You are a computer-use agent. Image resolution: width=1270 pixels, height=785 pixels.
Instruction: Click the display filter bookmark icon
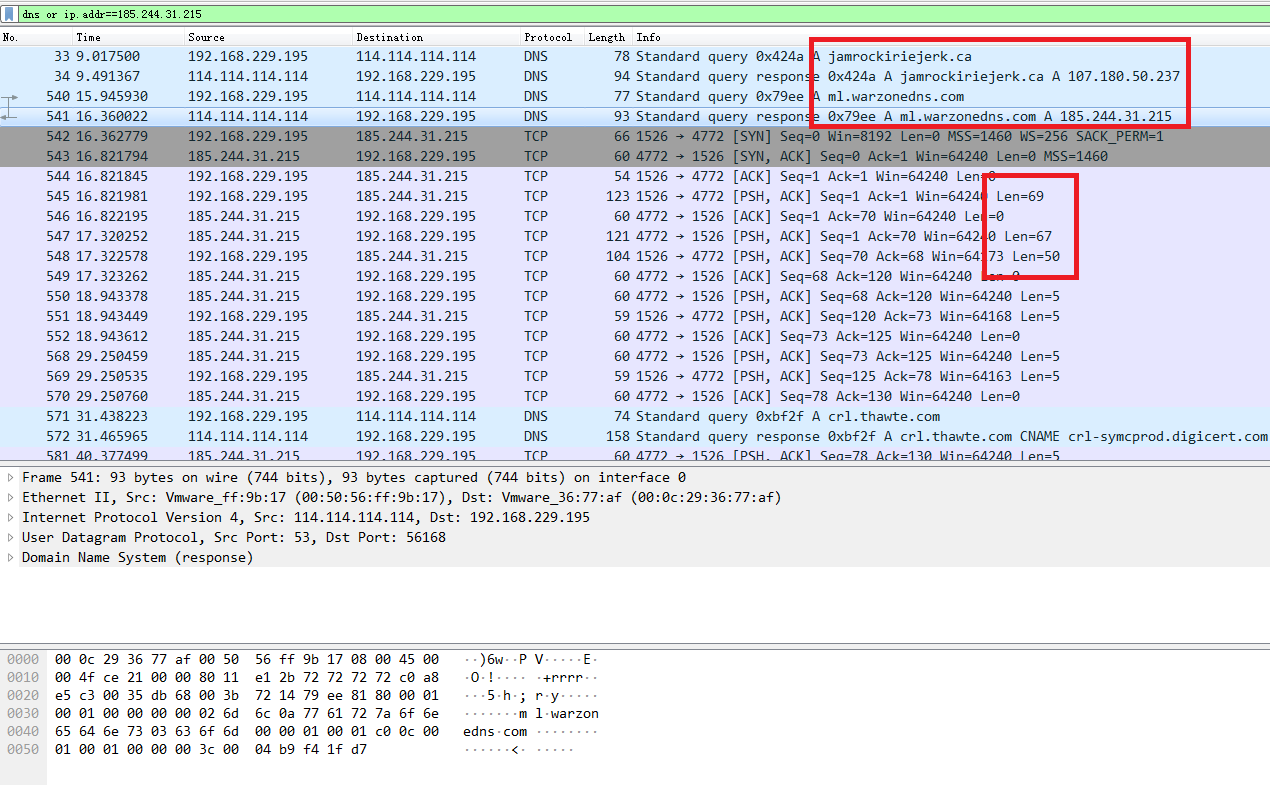(10, 15)
